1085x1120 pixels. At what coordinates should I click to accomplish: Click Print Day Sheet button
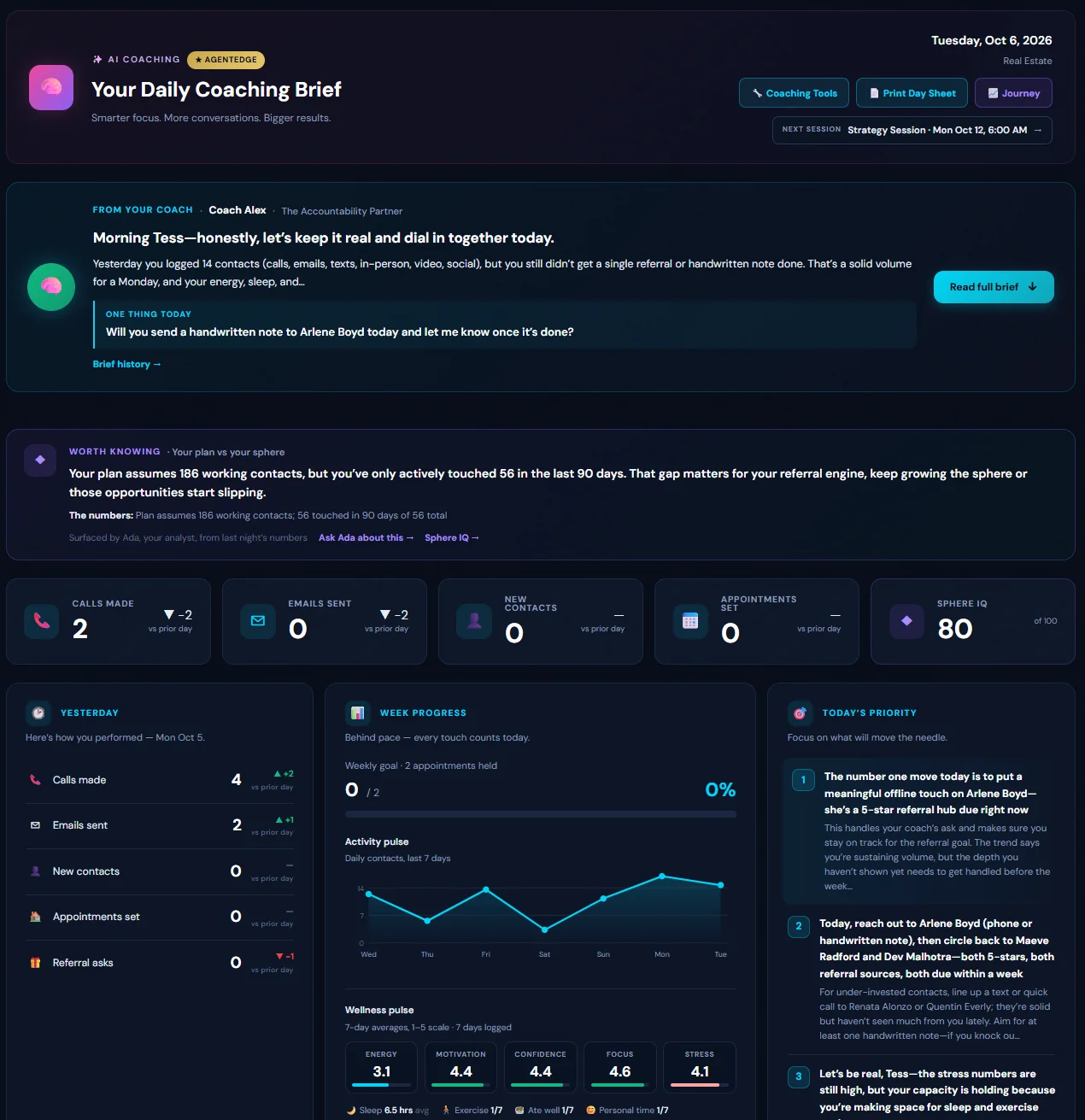coord(912,93)
